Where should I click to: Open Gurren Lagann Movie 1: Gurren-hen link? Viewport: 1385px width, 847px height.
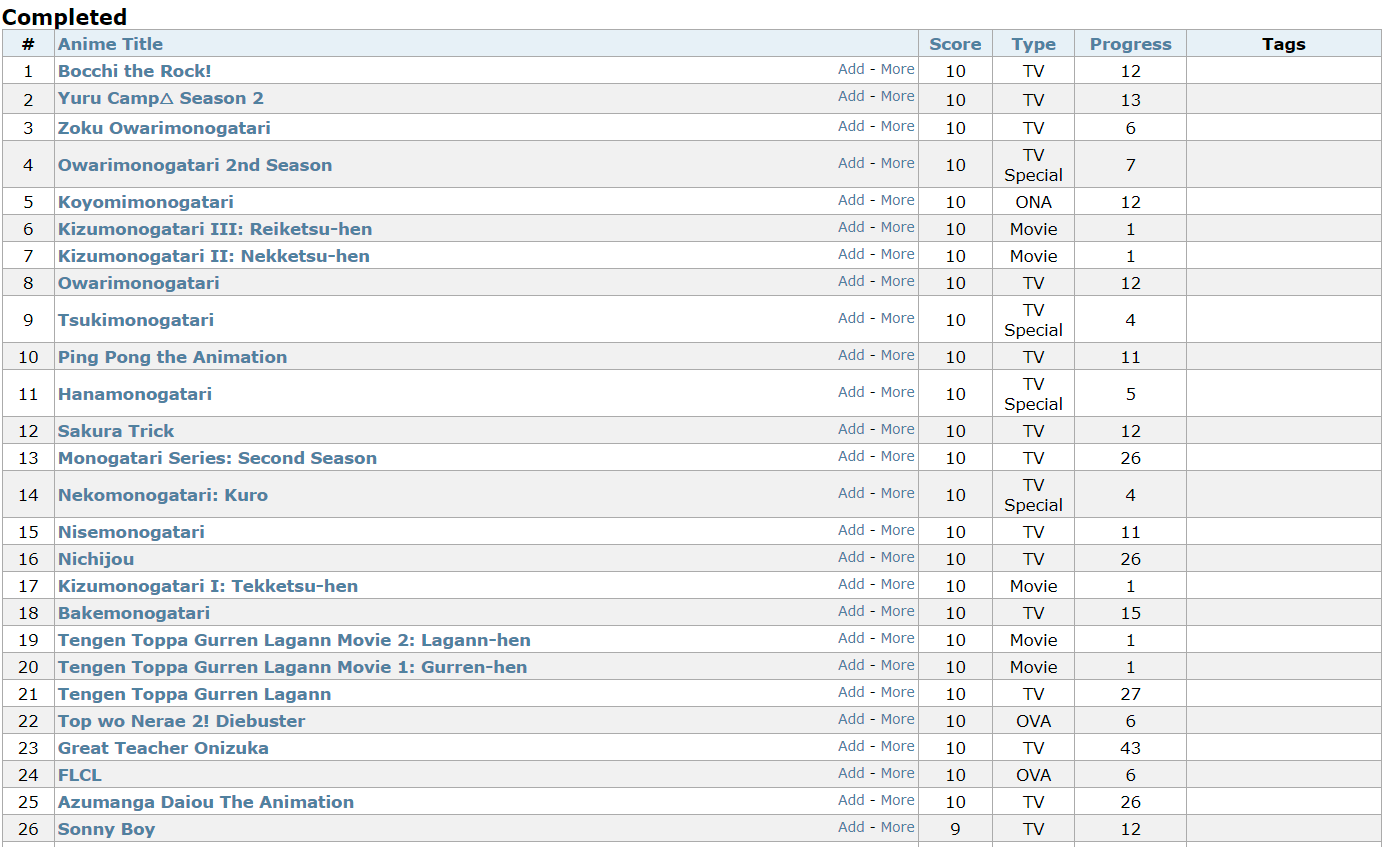coord(292,667)
